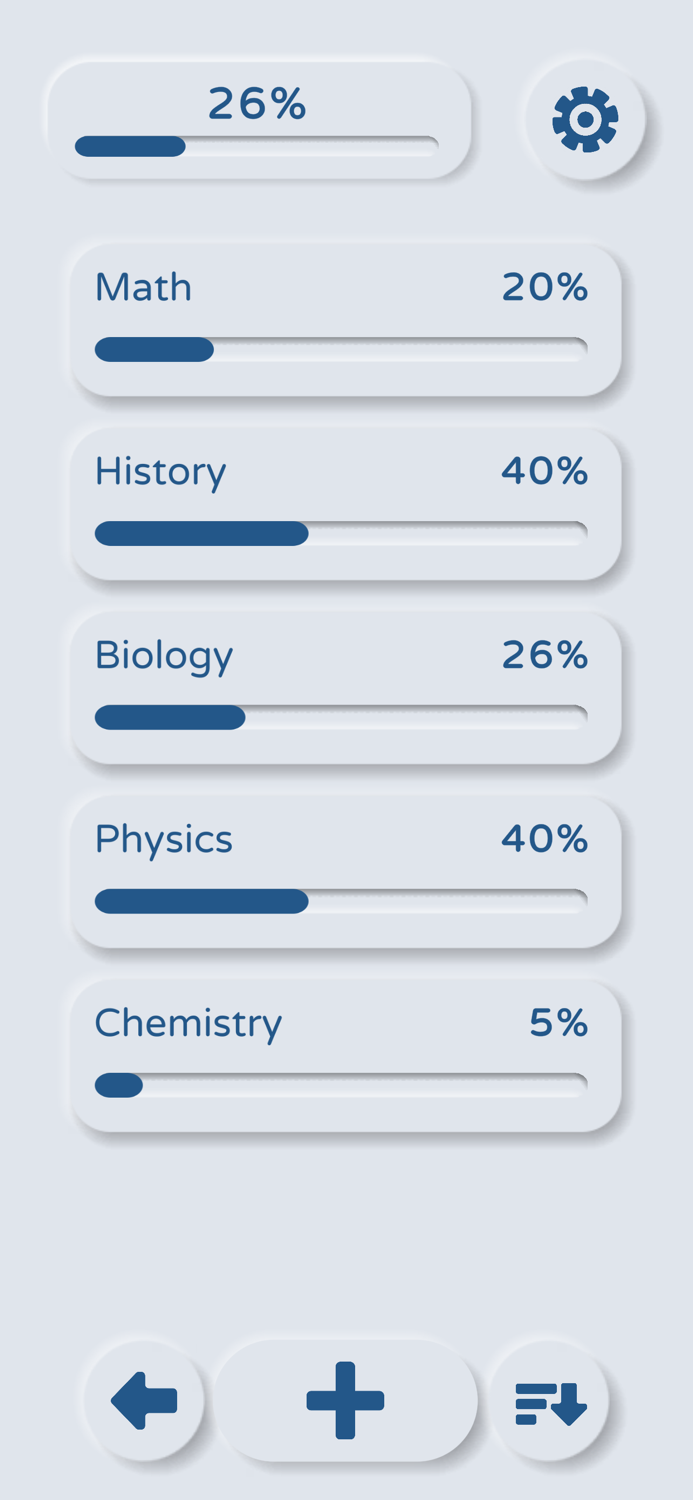Click the Physics 40% percentage label
The width and height of the screenshot is (693, 1500).
[545, 839]
